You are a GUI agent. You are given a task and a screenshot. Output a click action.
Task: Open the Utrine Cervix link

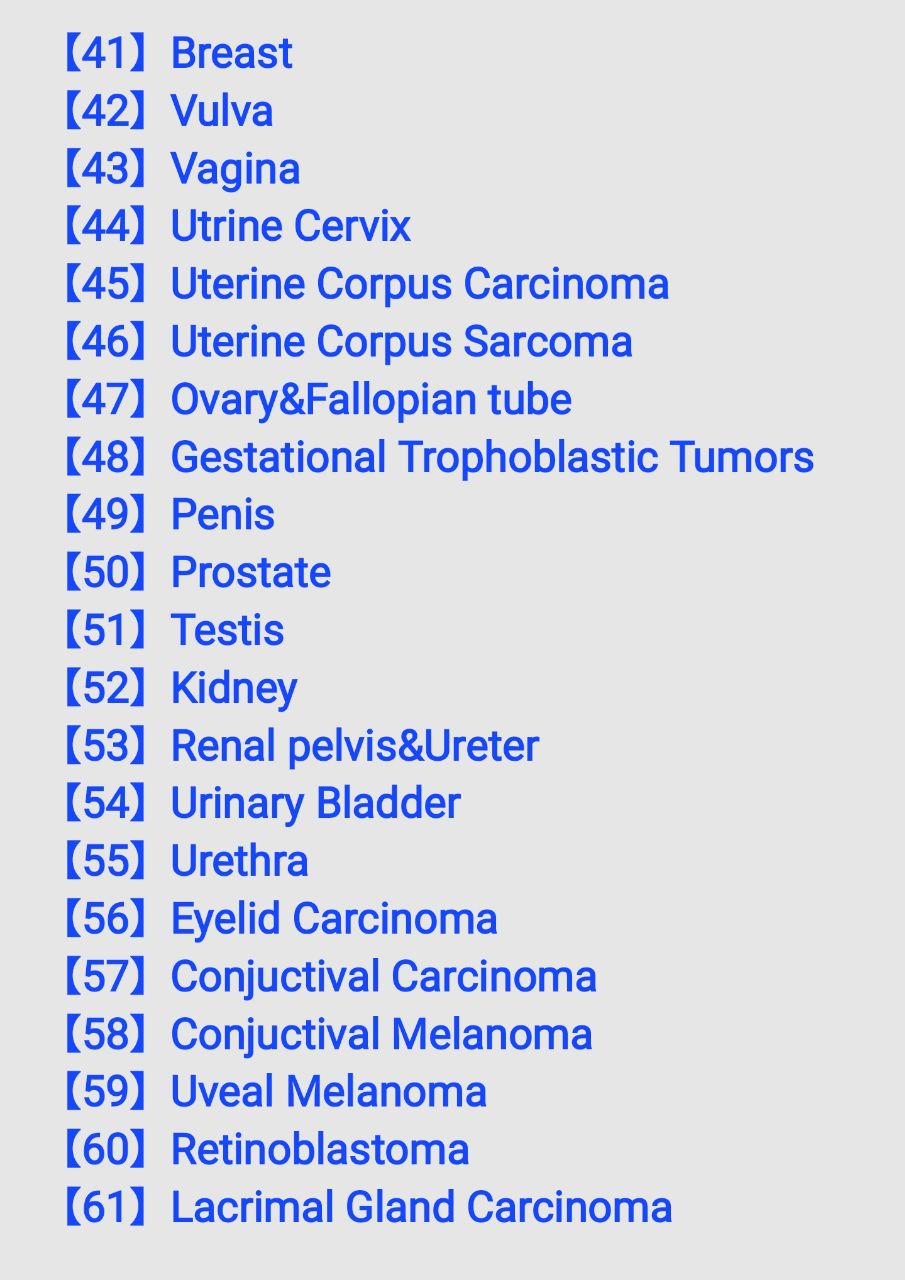(x=291, y=226)
